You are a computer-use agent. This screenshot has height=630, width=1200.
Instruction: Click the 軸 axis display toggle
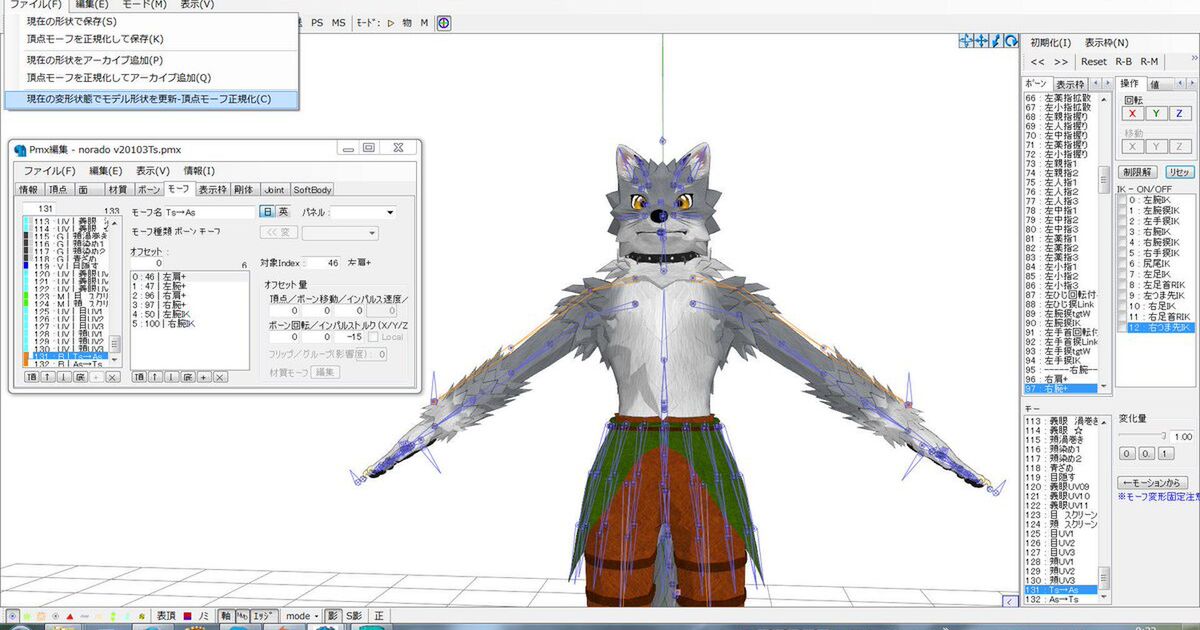[x=226, y=616]
